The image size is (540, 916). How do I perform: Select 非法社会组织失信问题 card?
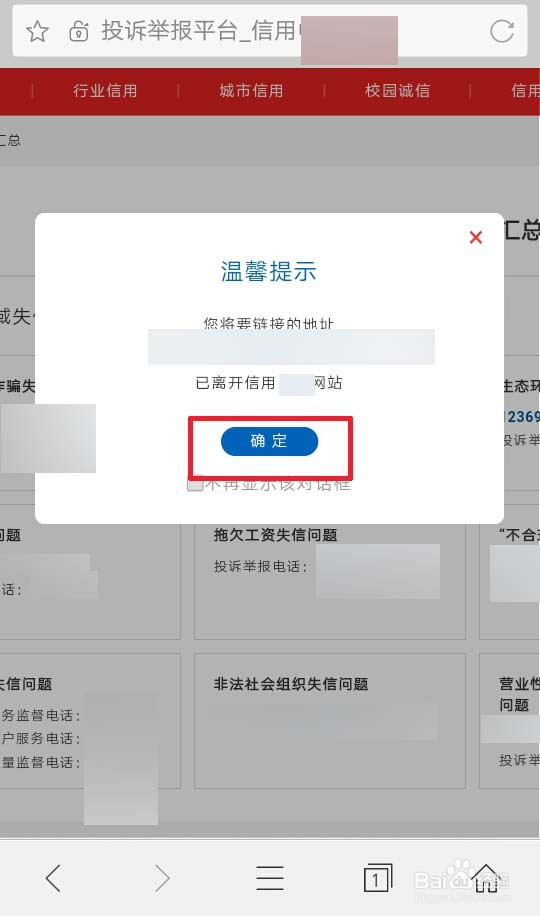[x=330, y=721]
